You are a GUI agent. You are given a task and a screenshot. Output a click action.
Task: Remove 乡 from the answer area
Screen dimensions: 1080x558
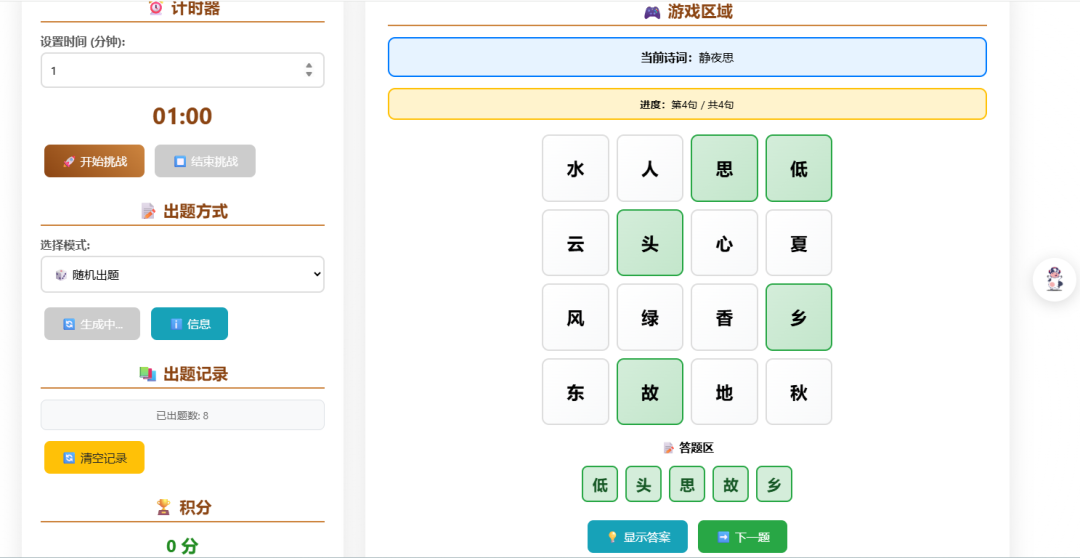point(774,484)
